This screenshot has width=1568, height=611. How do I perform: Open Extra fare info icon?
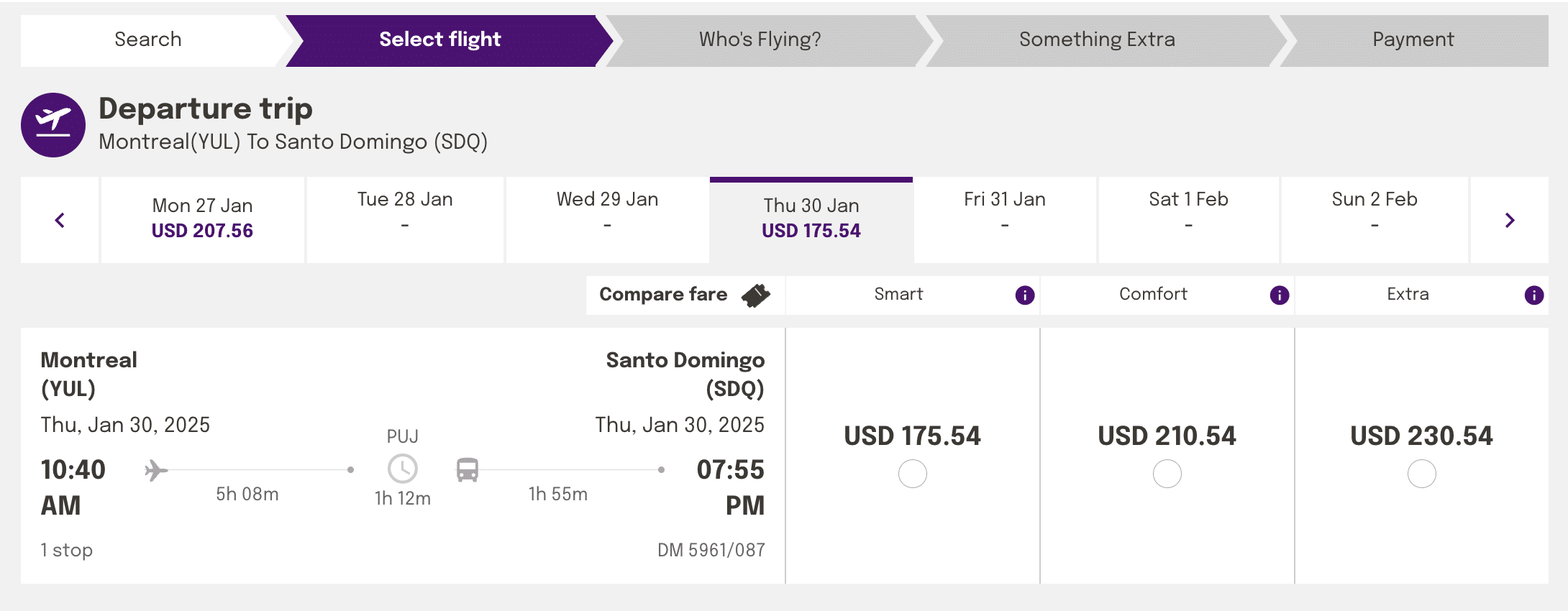pyautogui.click(x=1533, y=295)
